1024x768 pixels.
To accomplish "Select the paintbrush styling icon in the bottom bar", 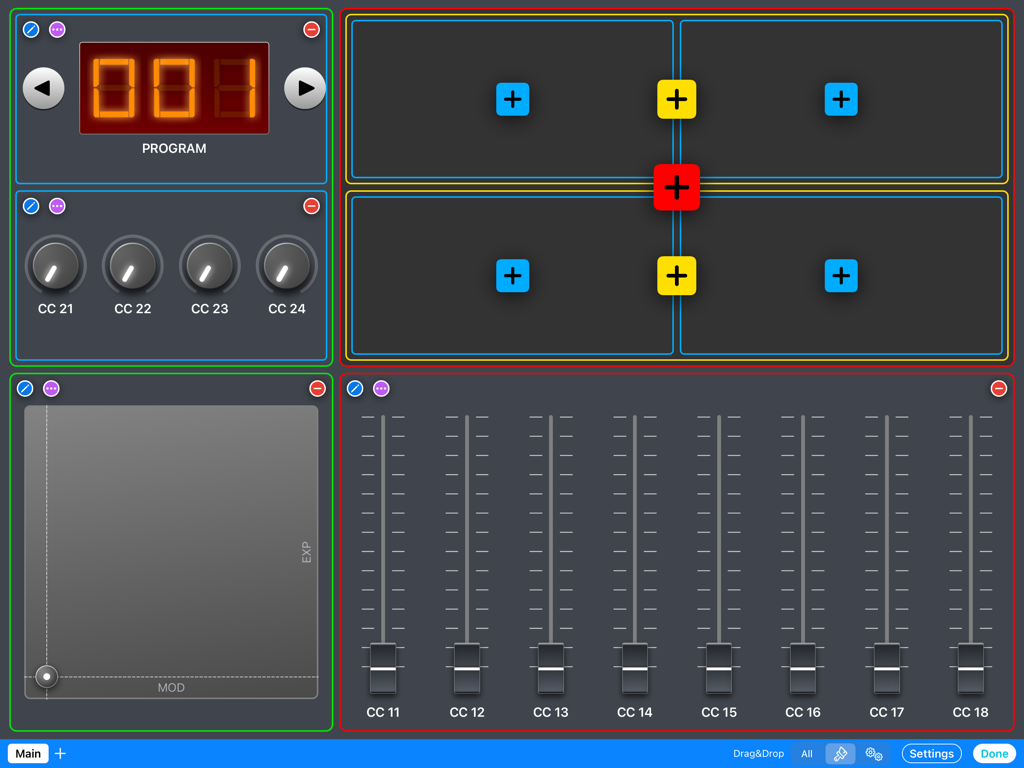I will point(840,753).
